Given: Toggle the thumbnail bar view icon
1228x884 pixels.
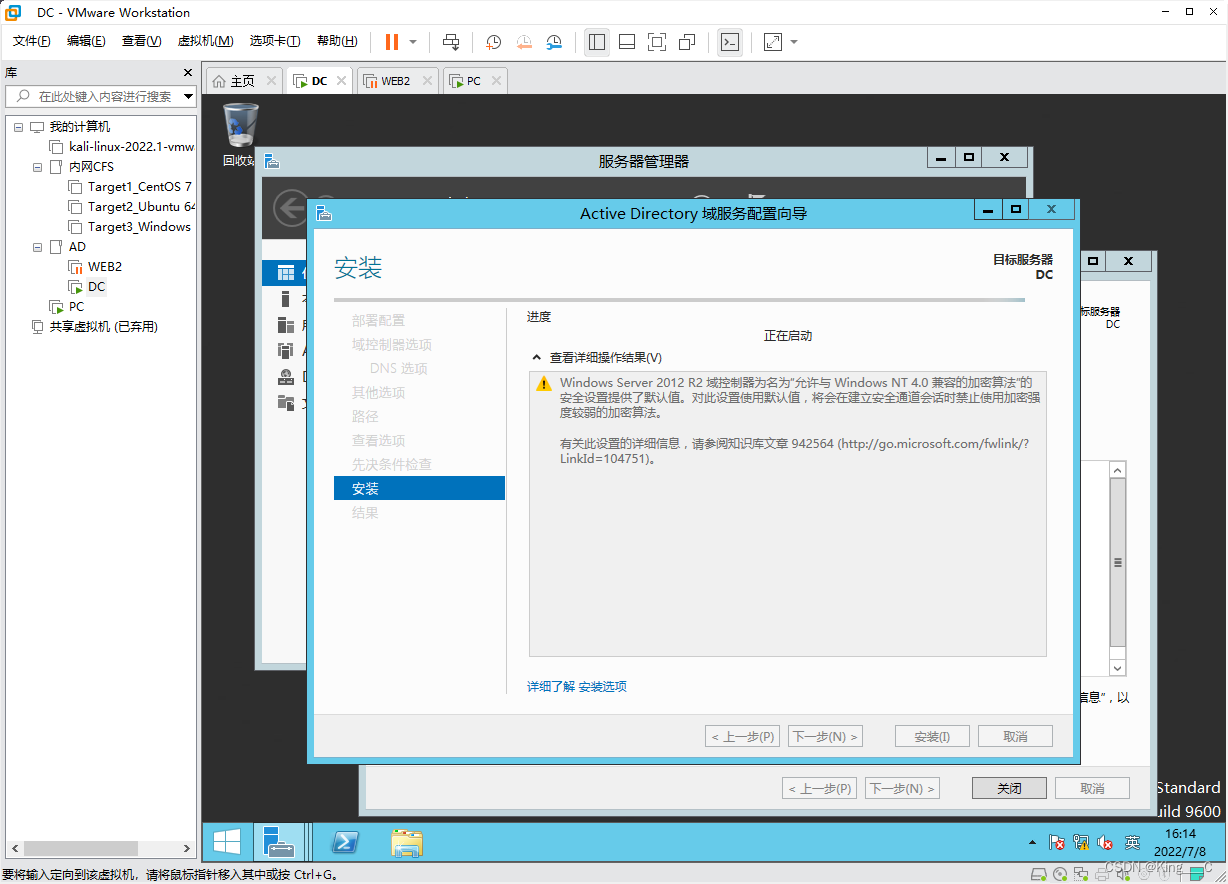Looking at the screenshot, I should click(x=627, y=42).
